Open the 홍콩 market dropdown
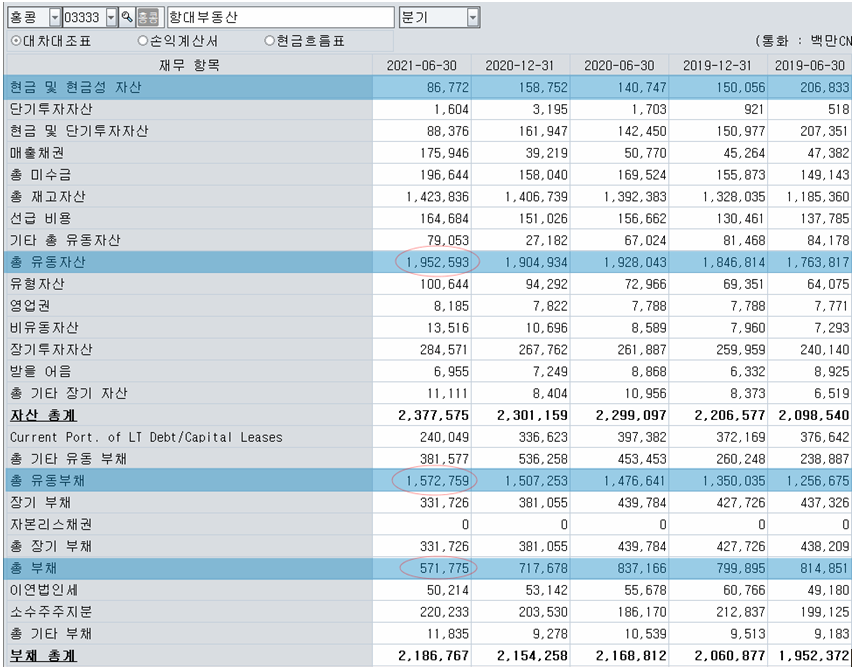Screen dimensions: 852x667 pos(53,18)
